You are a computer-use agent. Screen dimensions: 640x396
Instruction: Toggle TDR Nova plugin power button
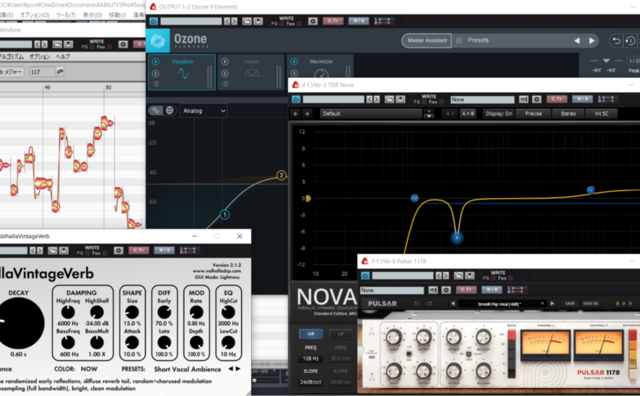(296, 99)
